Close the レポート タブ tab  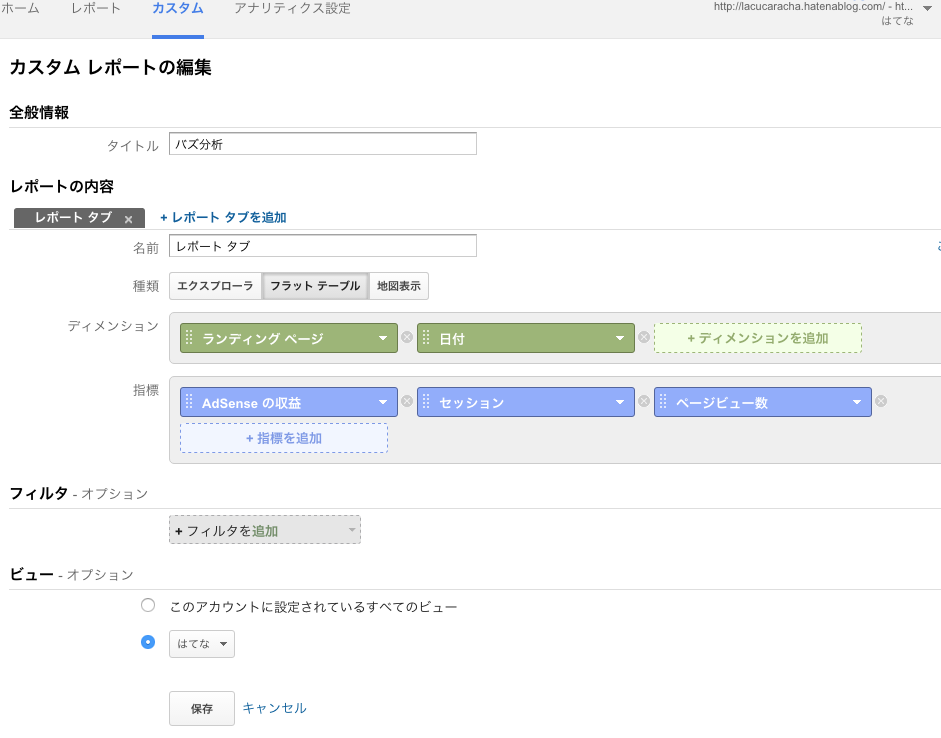click(128, 219)
